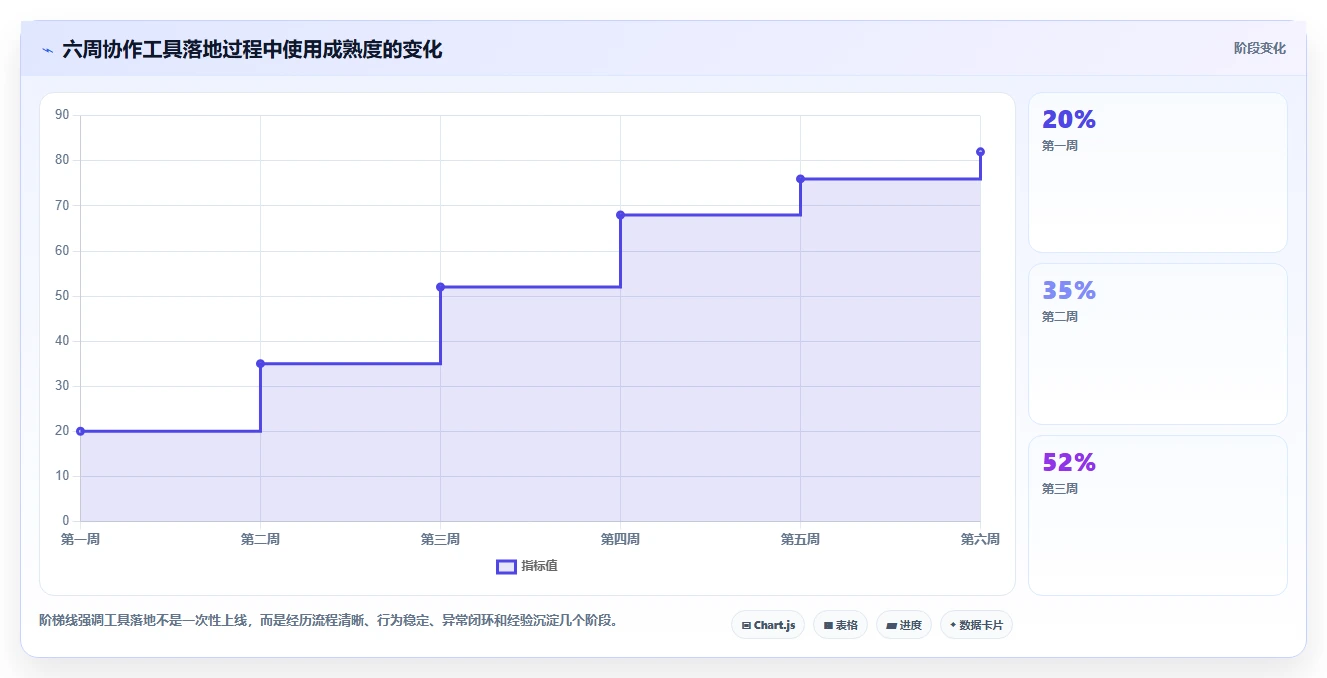Click the data point at 82 for 第六周
The height and width of the screenshot is (678, 1327).
click(980, 152)
